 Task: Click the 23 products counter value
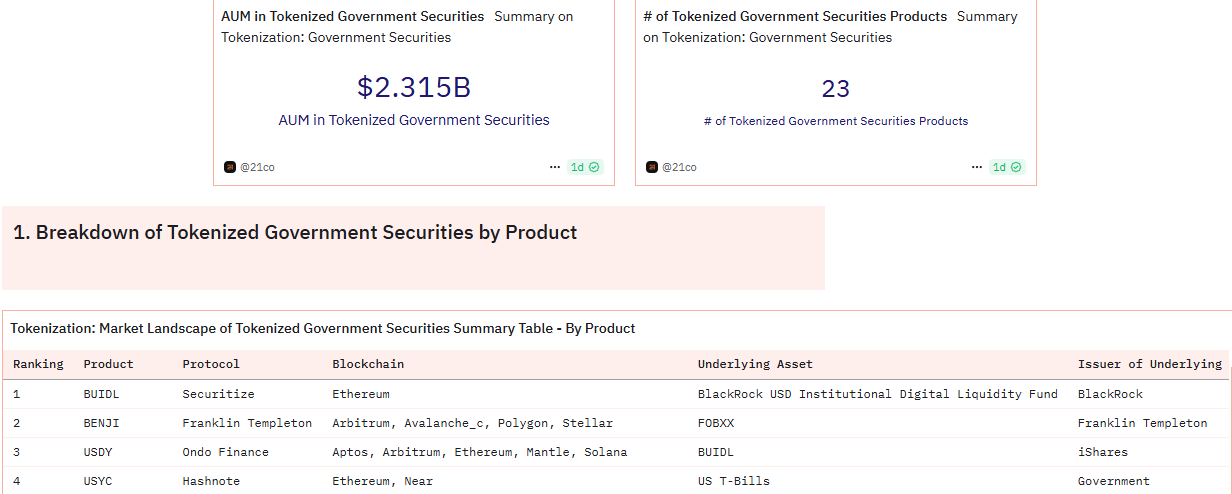(836, 89)
